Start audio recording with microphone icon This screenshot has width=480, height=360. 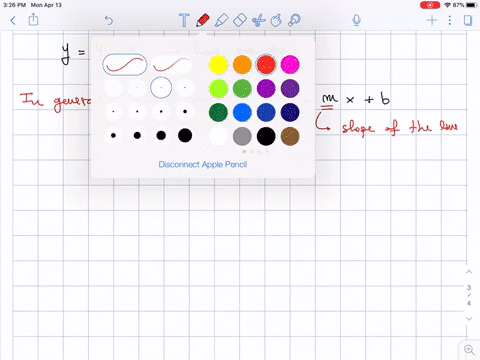tap(357, 20)
